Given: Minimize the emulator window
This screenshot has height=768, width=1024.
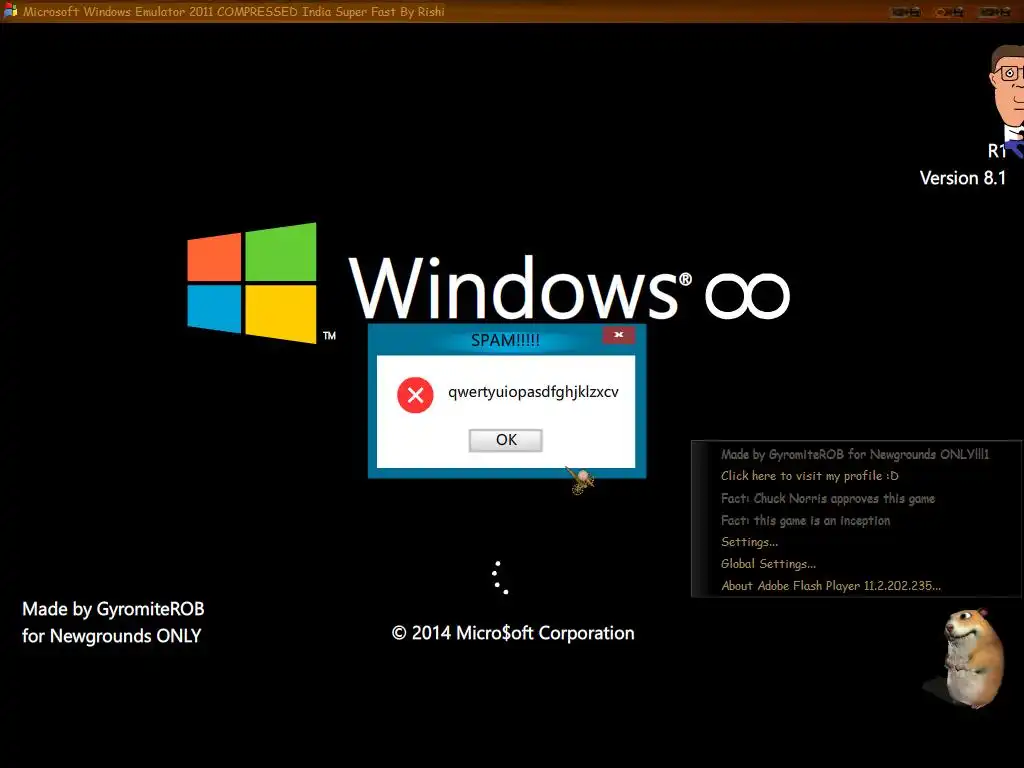Looking at the screenshot, I should pos(906,12).
